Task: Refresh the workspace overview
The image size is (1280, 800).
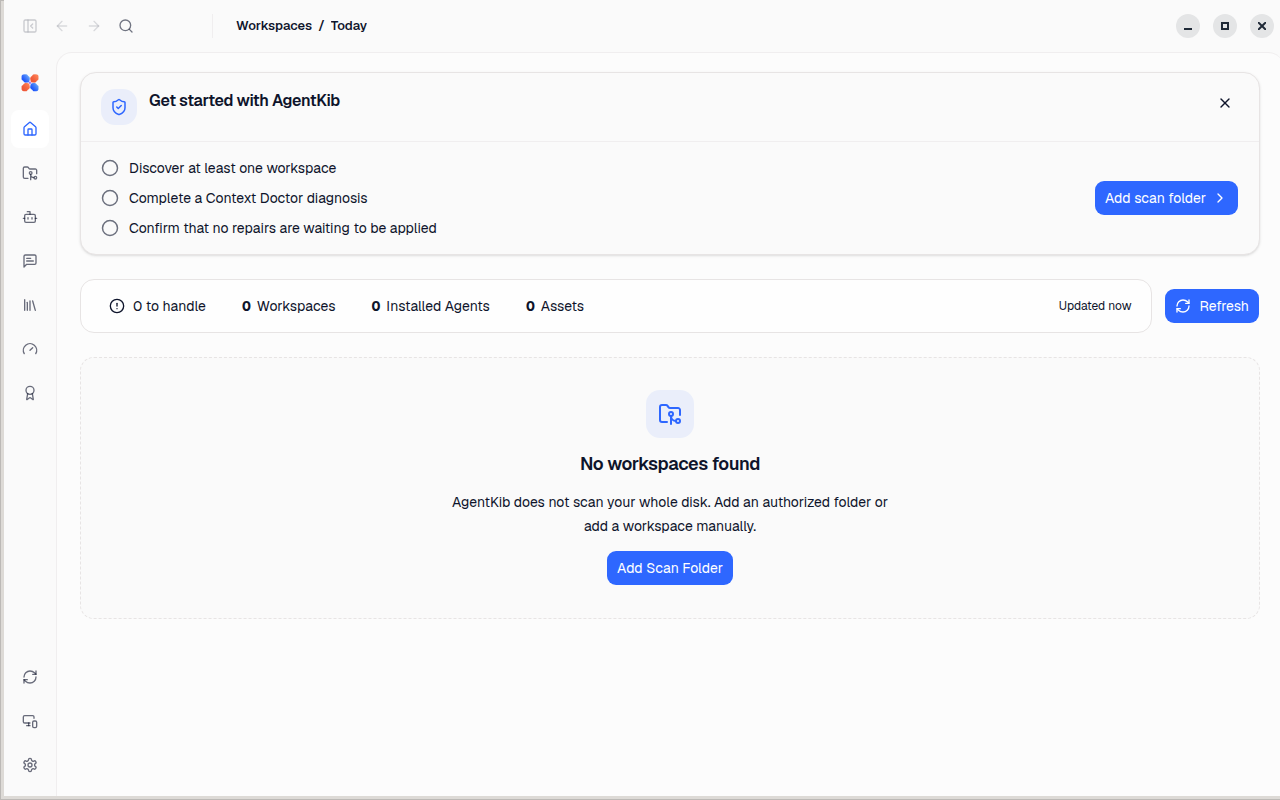Action: click(1212, 306)
